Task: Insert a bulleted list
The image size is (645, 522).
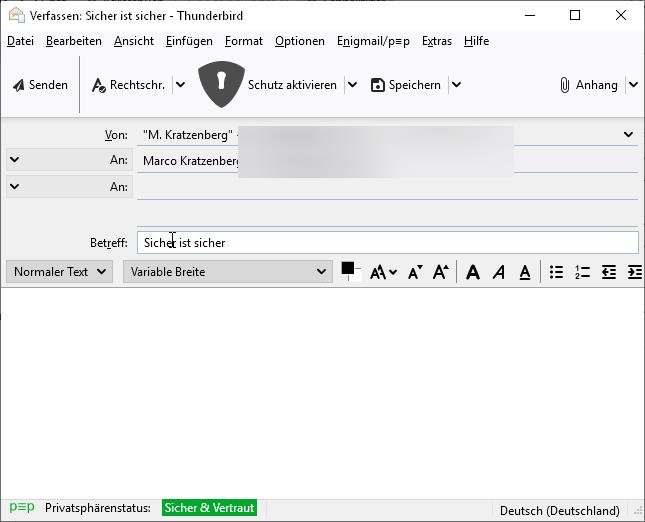Action: 556,272
